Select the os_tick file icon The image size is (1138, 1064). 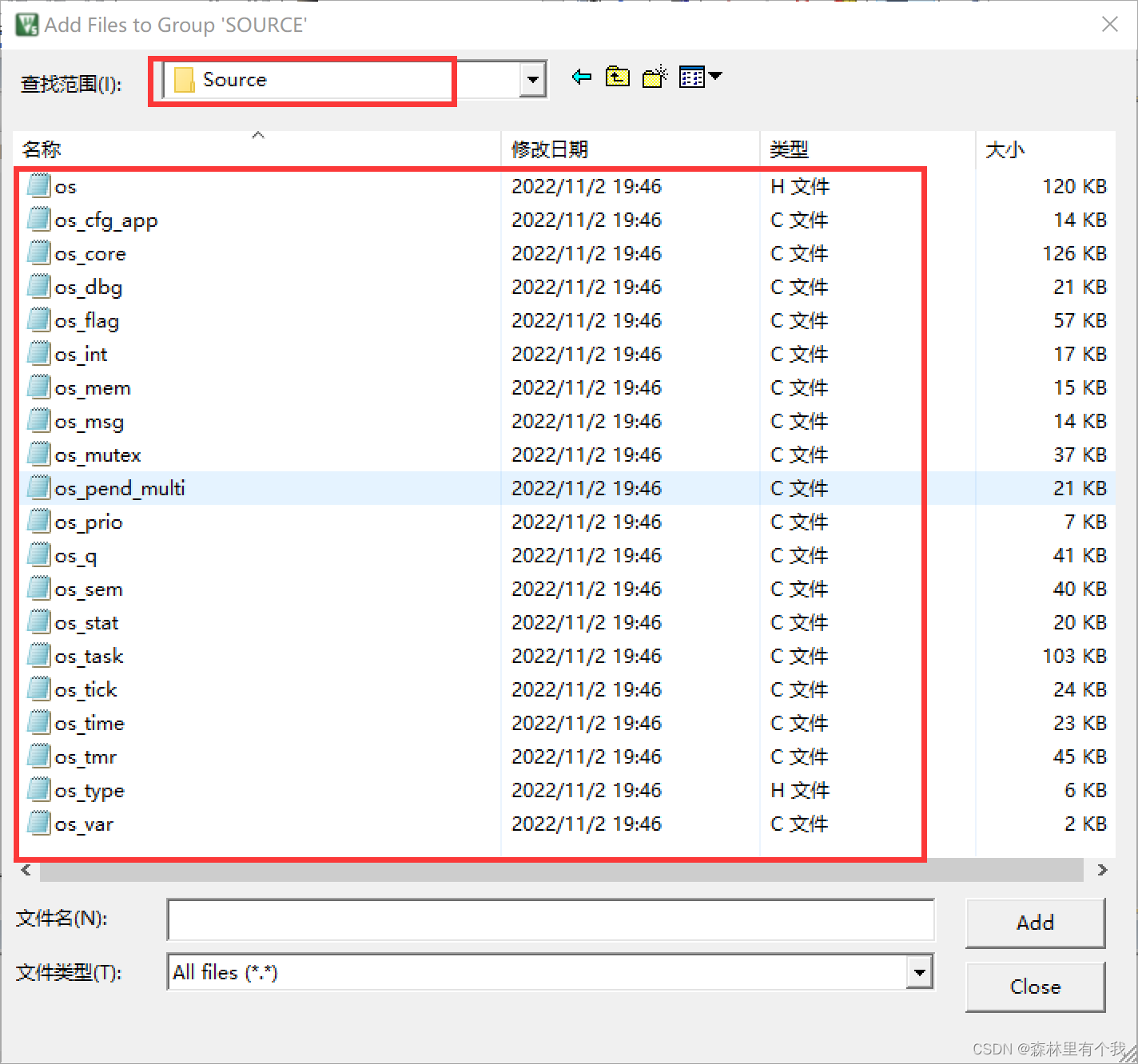[x=39, y=689]
